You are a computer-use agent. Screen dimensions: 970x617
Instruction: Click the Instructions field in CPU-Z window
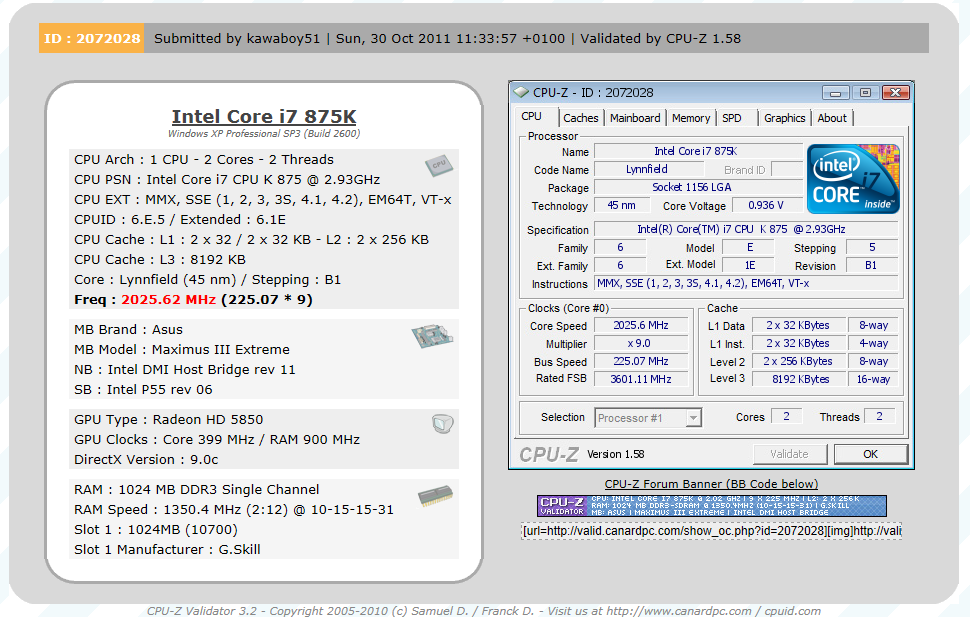(x=746, y=283)
